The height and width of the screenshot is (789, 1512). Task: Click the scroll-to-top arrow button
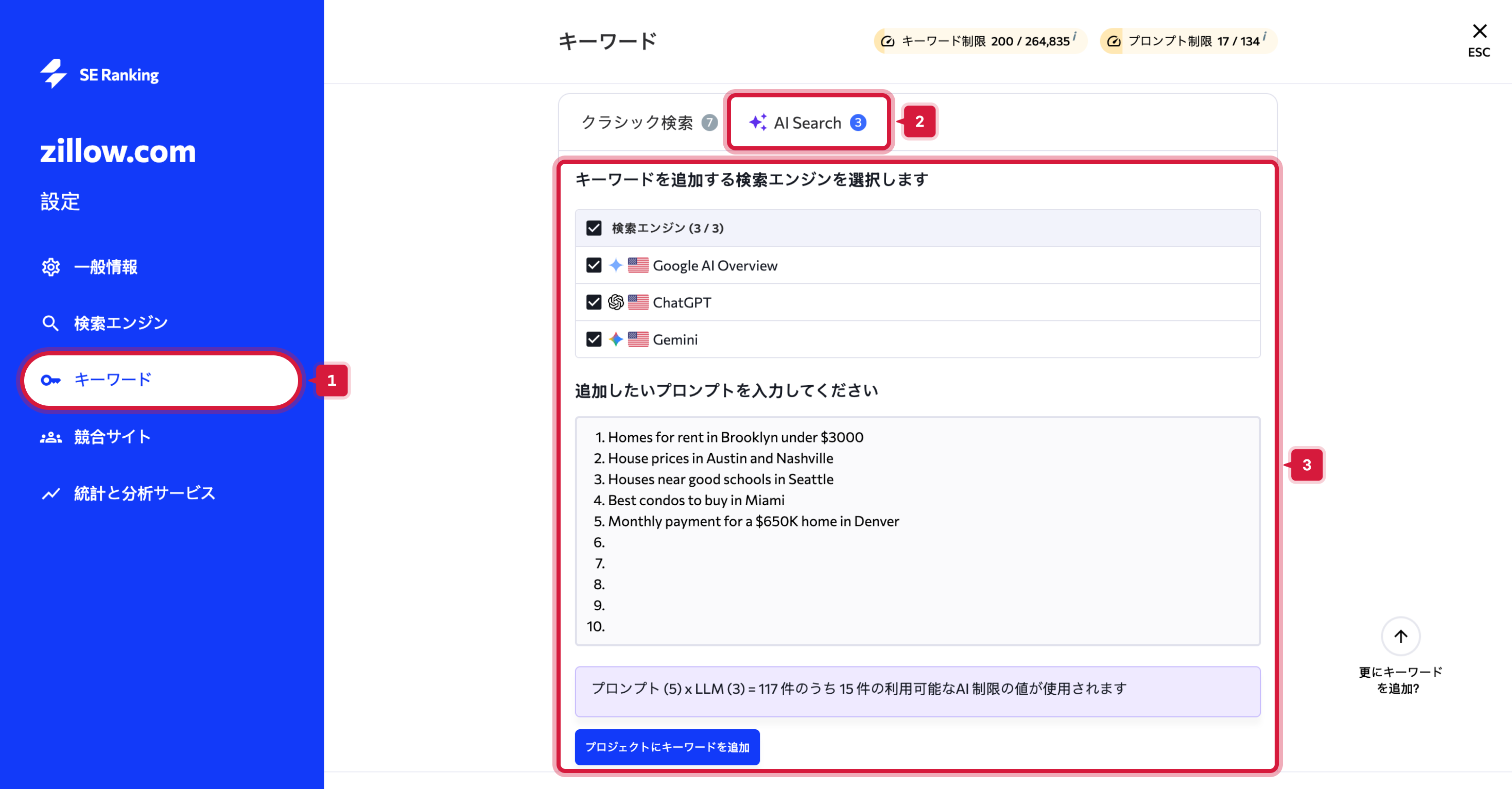click(x=1401, y=637)
